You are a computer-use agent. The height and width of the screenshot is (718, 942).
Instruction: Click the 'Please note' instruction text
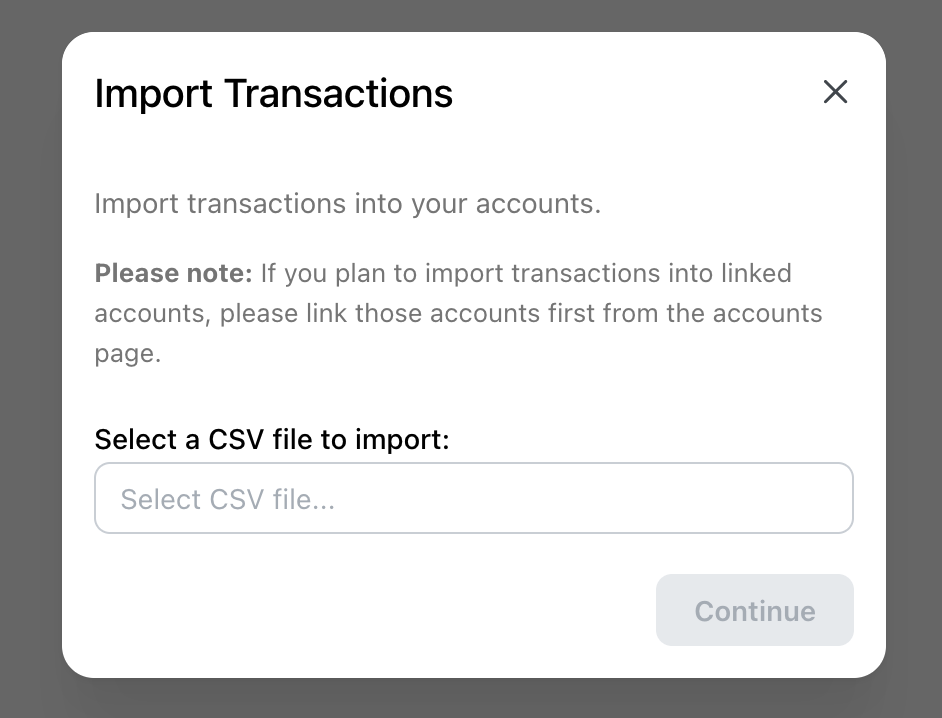click(x=458, y=313)
